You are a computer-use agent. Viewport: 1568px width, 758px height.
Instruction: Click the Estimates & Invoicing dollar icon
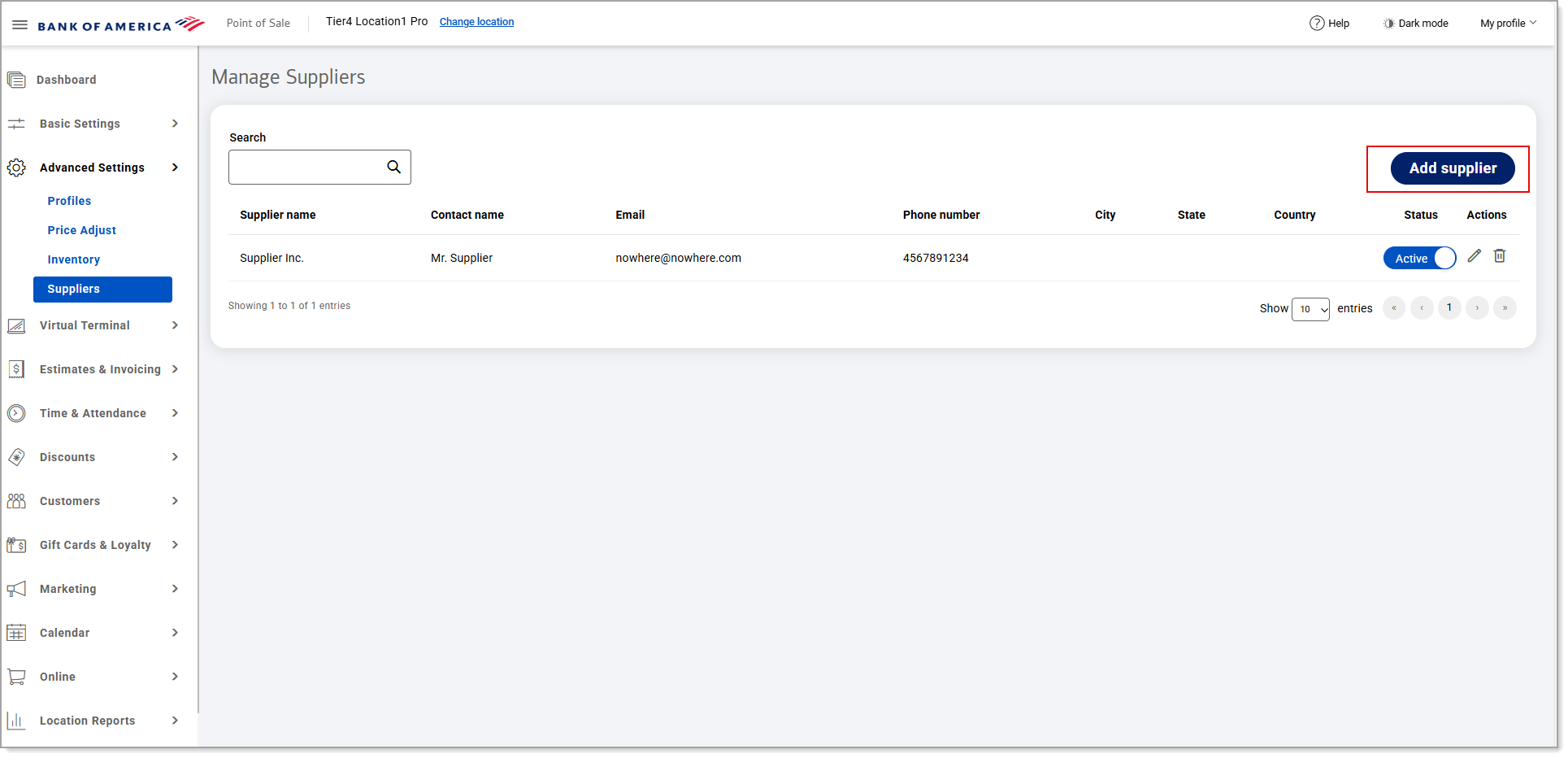tap(16, 369)
